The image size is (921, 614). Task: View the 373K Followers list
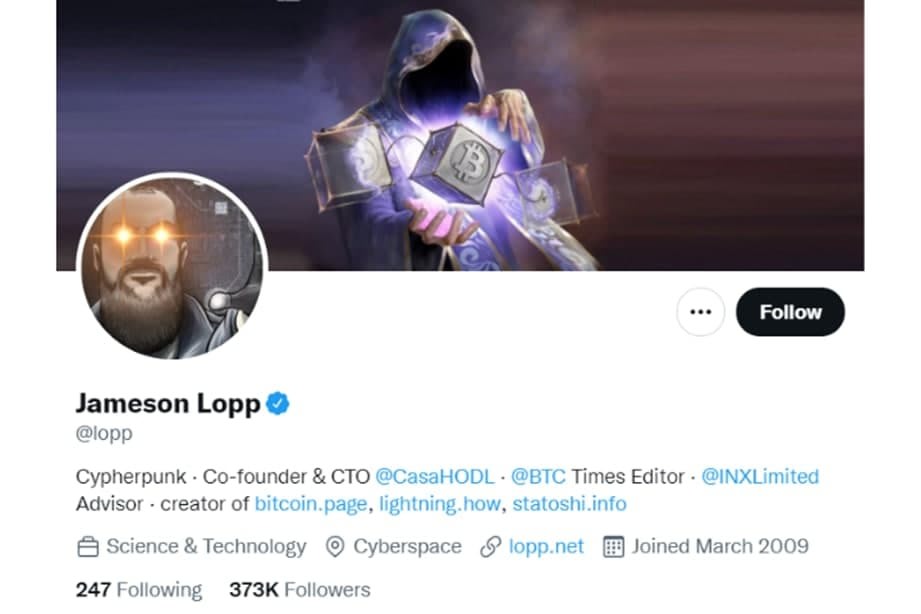click(x=300, y=589)
